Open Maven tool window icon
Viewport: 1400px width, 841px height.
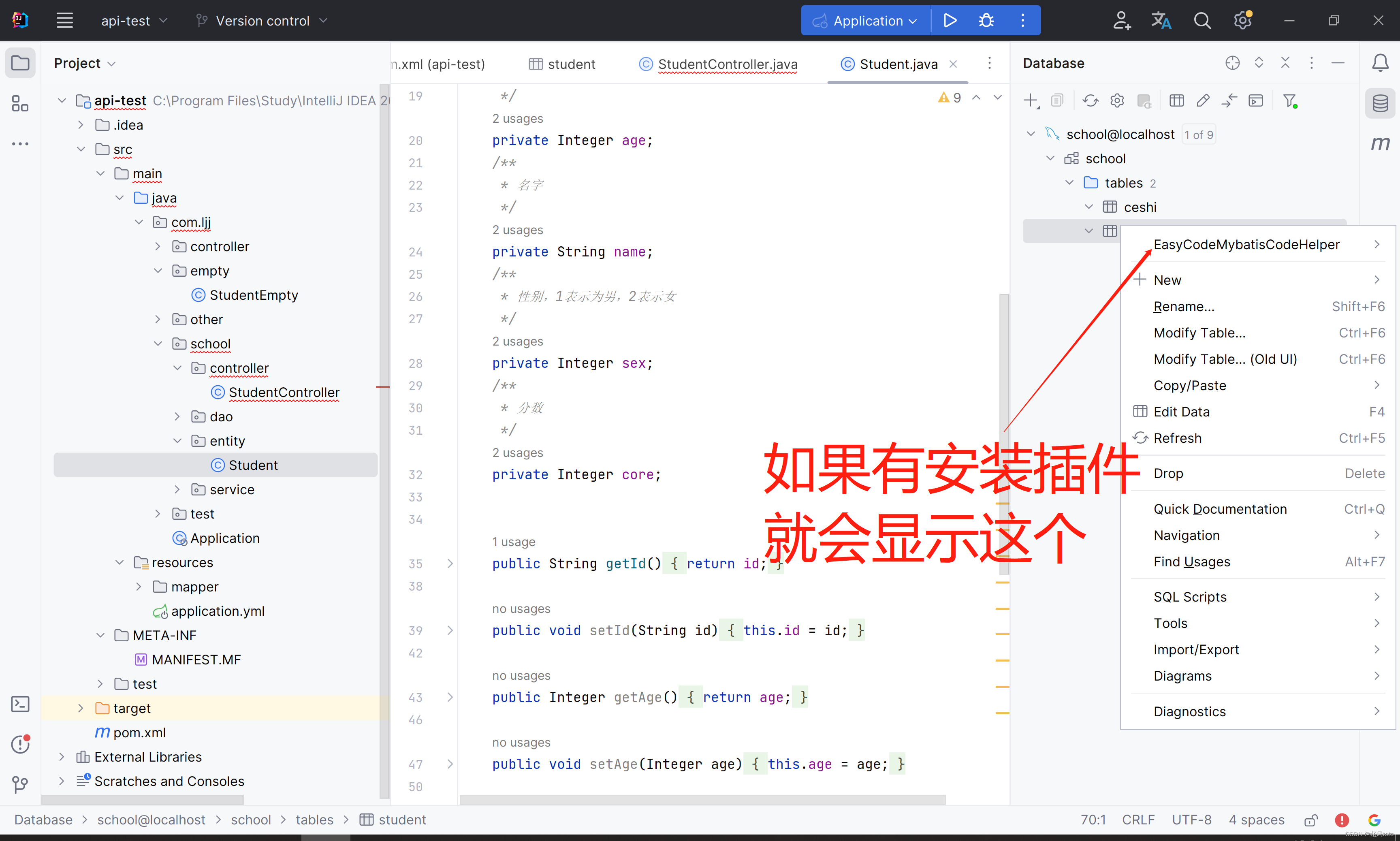point(1380,143)
